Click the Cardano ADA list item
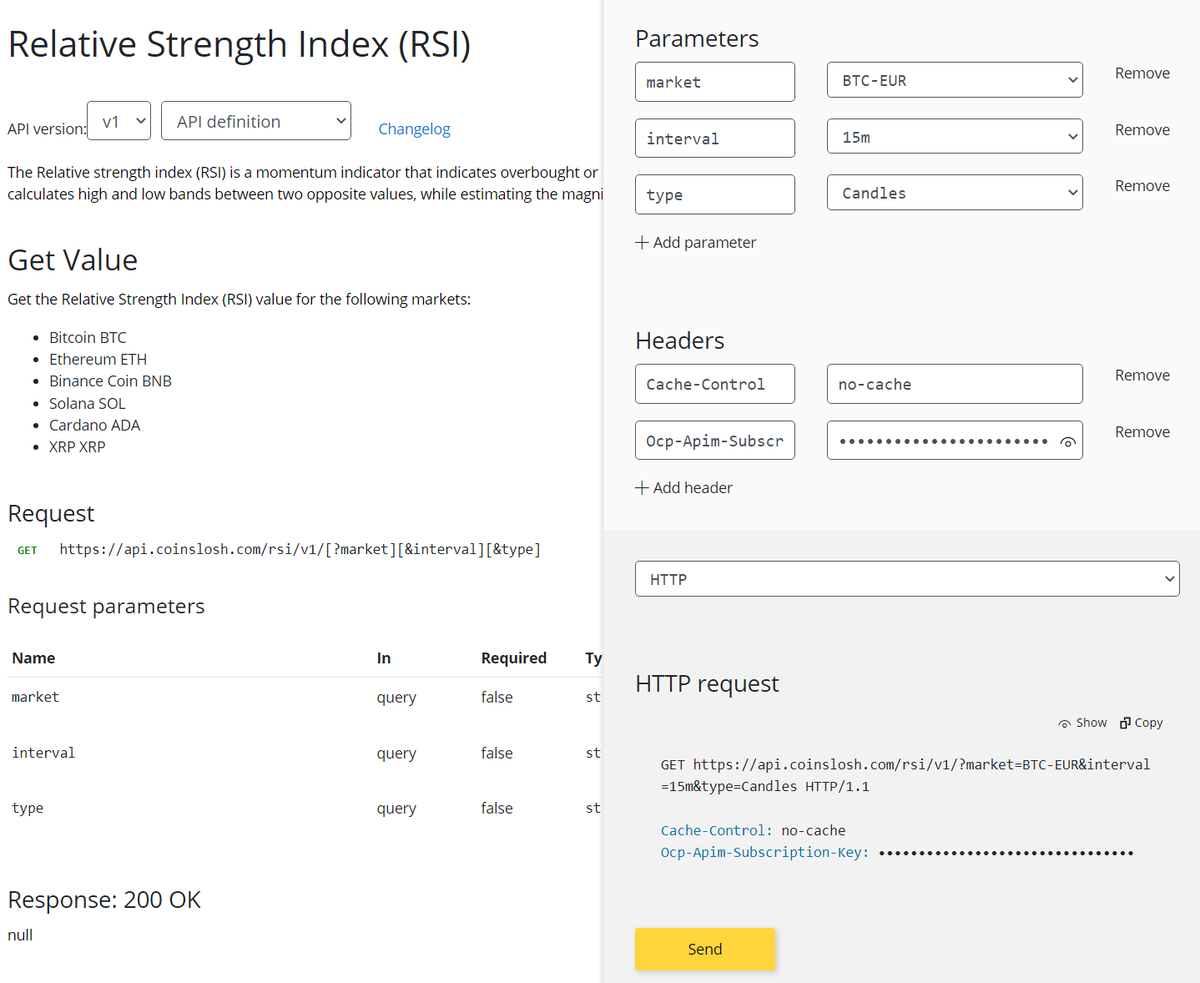This screenshot has width=1200, height=983. click(x=95, y=425)
